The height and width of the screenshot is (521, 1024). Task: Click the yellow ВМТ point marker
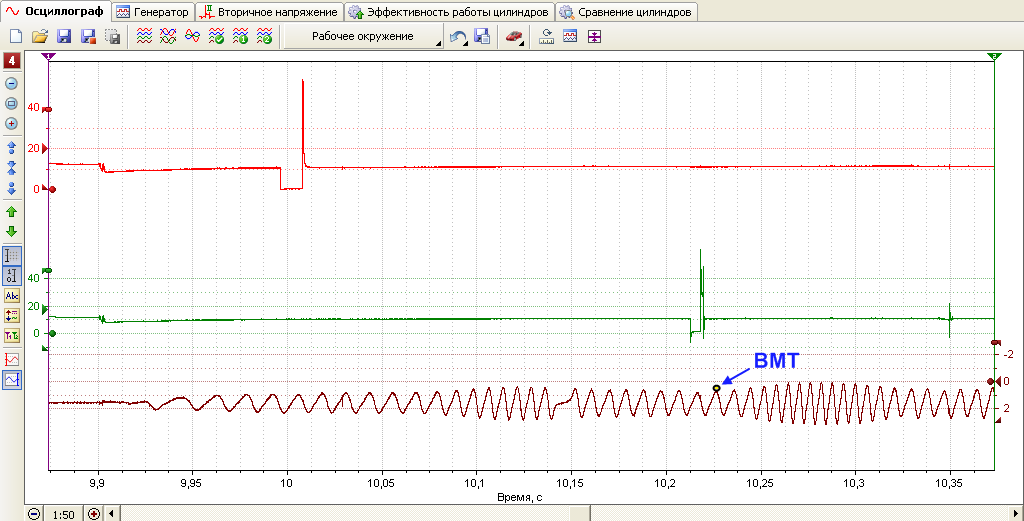point(716,388)
